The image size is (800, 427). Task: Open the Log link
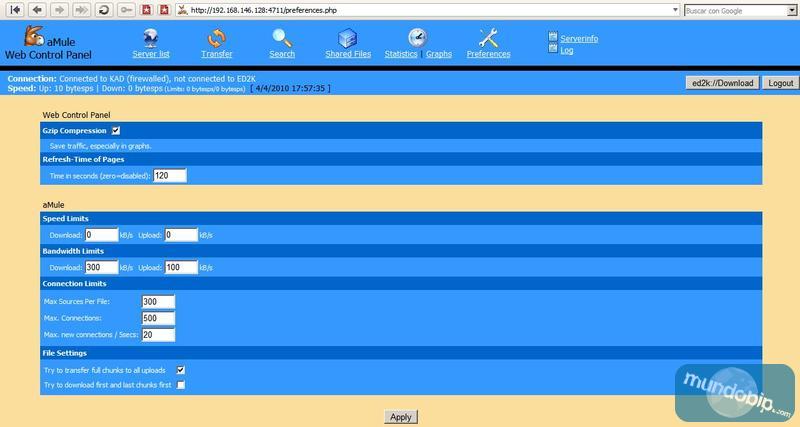tap(567, 51)
